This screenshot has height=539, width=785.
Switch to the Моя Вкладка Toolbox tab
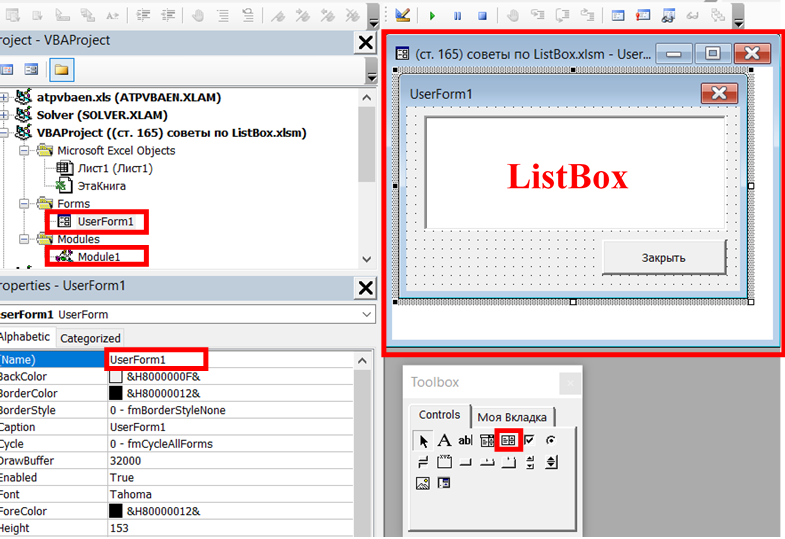512,417
